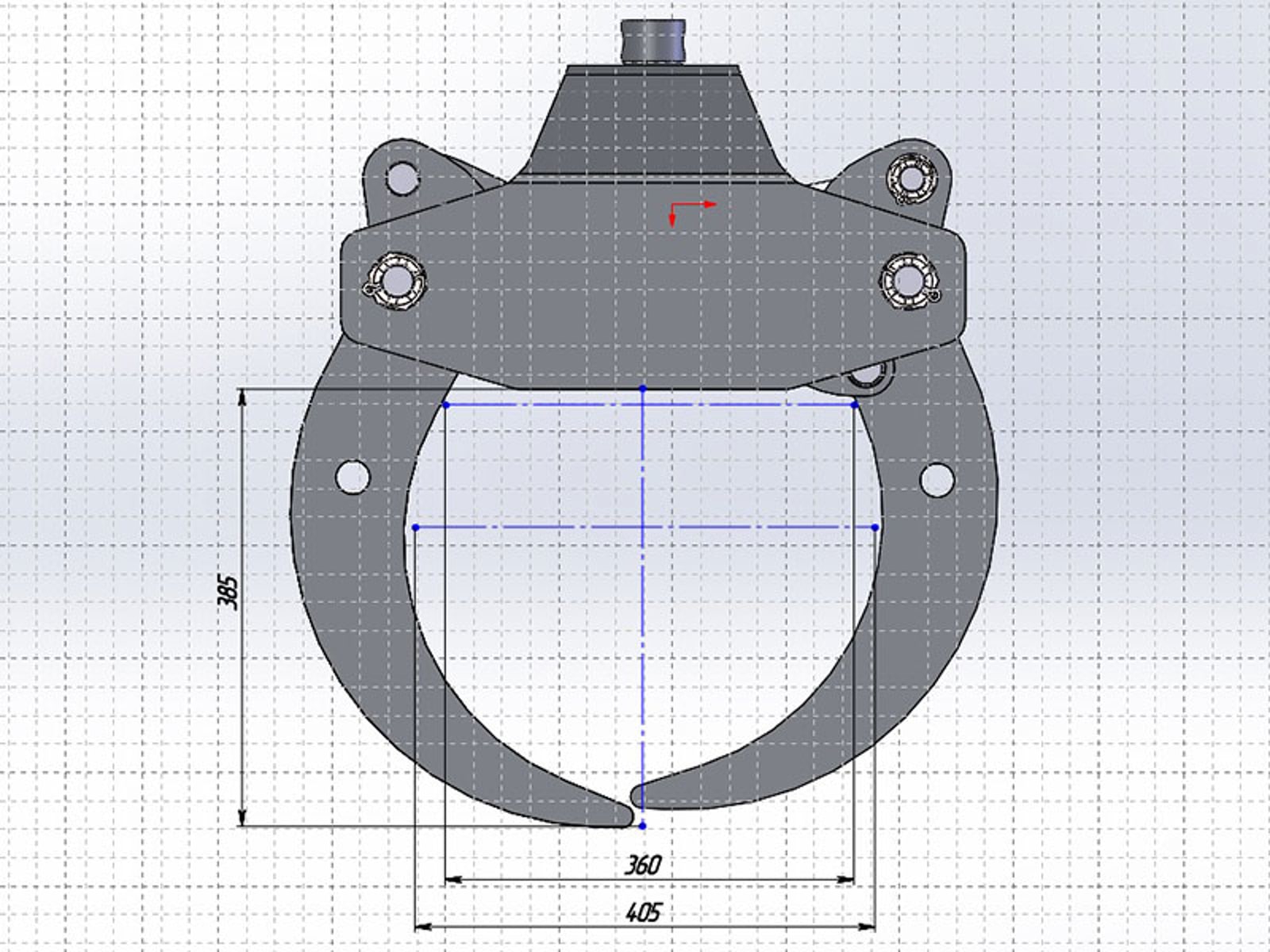Image resolution: width=1270 pixels, height=952 pixels.
Task: Select the trapezoidal rotator housing body
Action: [x=653, y=125]
